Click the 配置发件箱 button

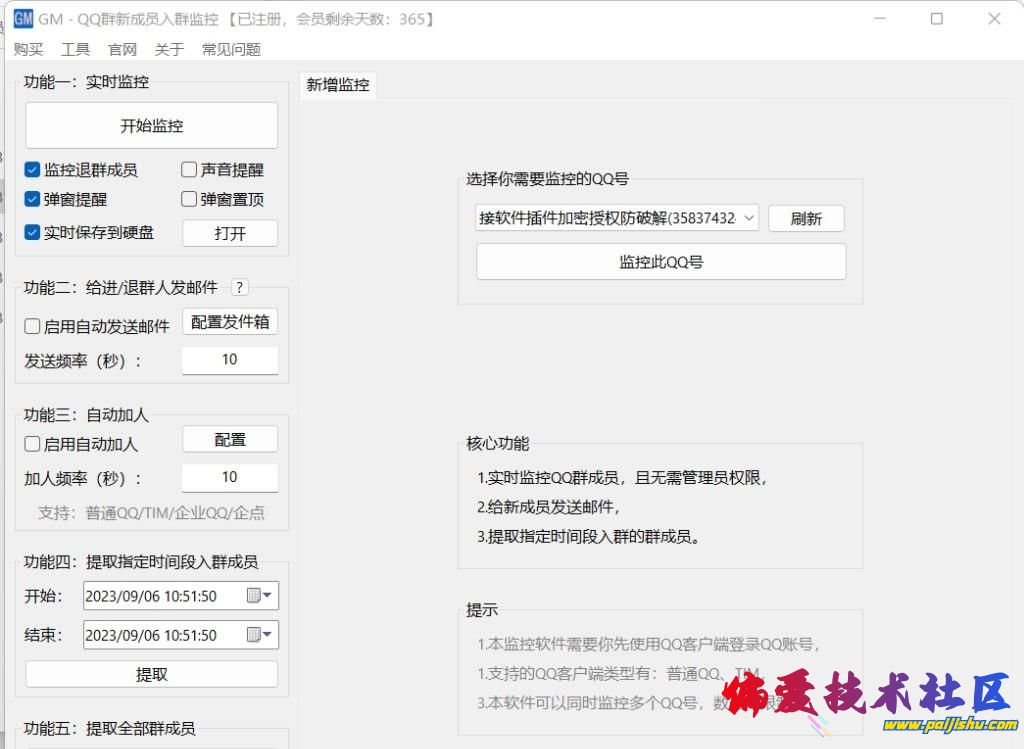pyautogui.click(x=230, y=322)
